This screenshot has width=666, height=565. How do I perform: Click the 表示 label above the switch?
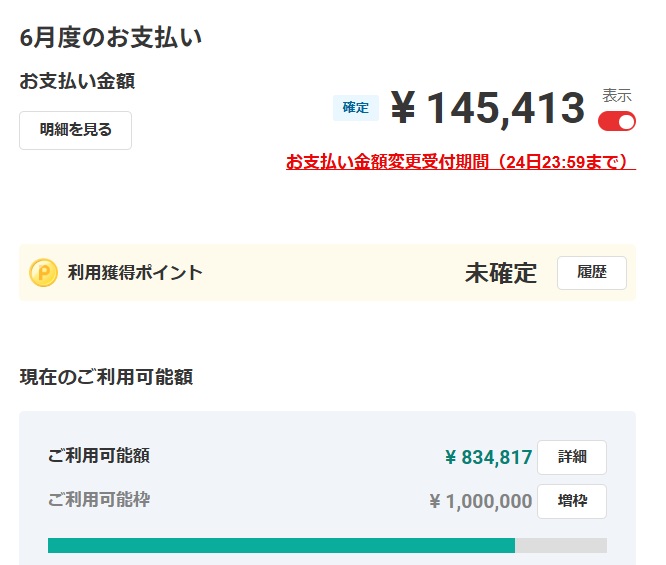tap(617, 96)
